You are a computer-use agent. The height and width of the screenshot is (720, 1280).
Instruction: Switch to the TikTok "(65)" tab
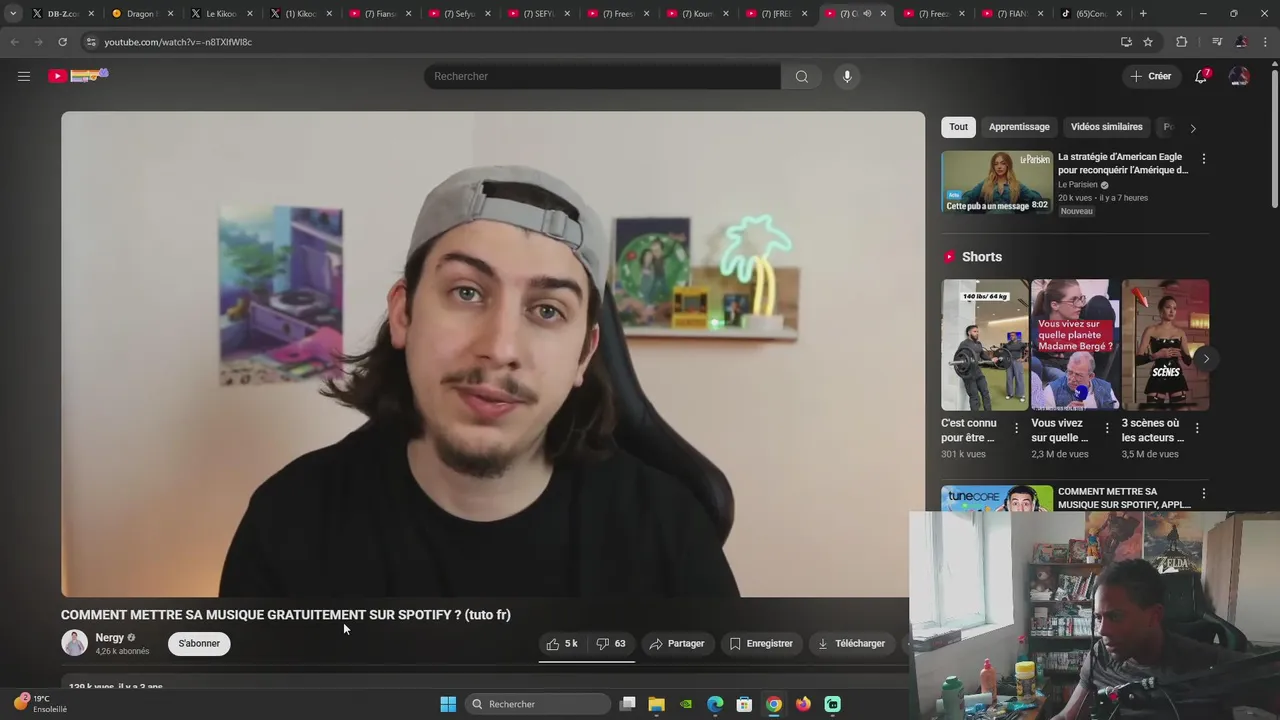(1092, 14)
